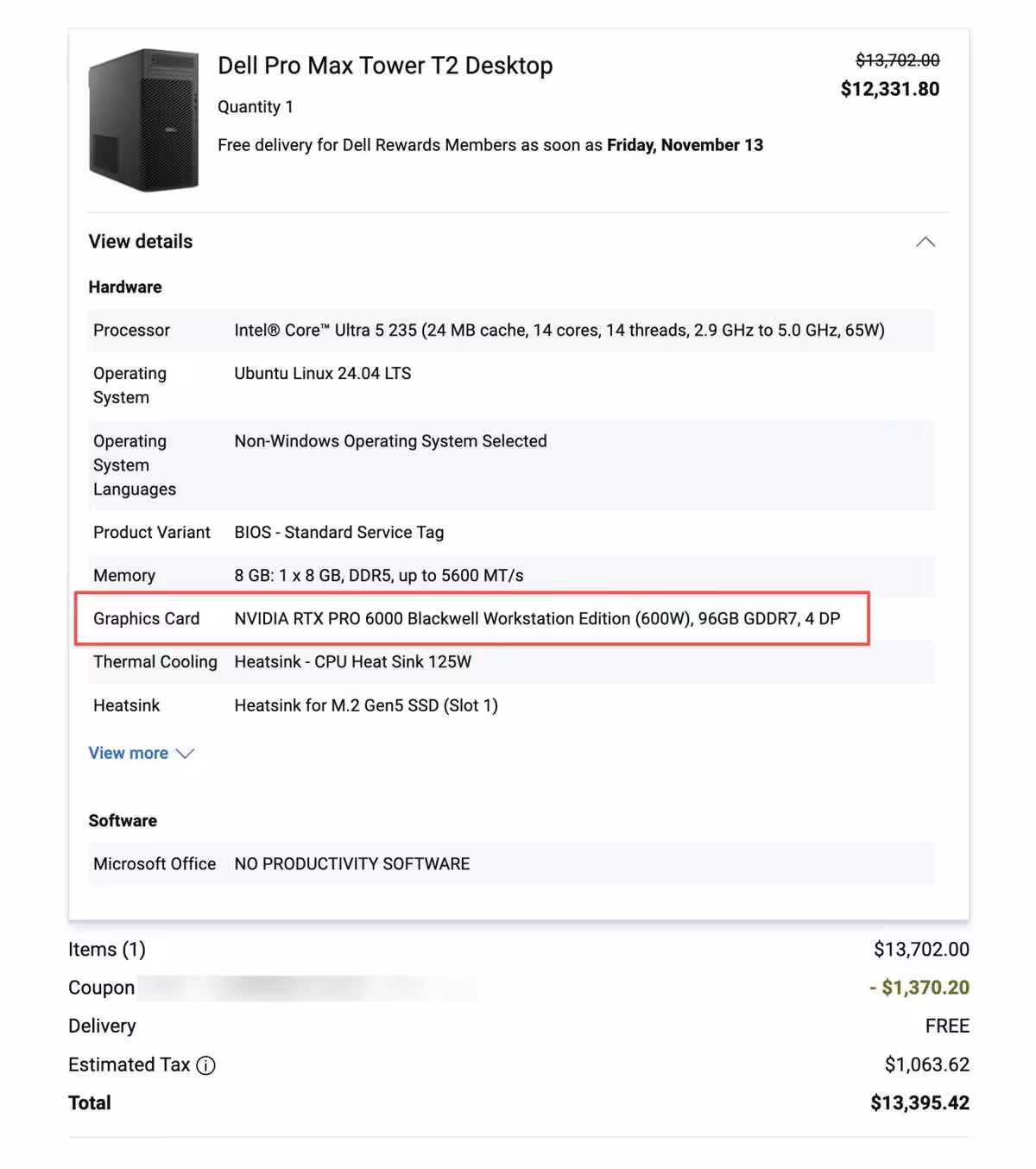Screen dimensions: 1036x1169
Task: Click the Thermal Cooling row label
Action: [155, 661]
